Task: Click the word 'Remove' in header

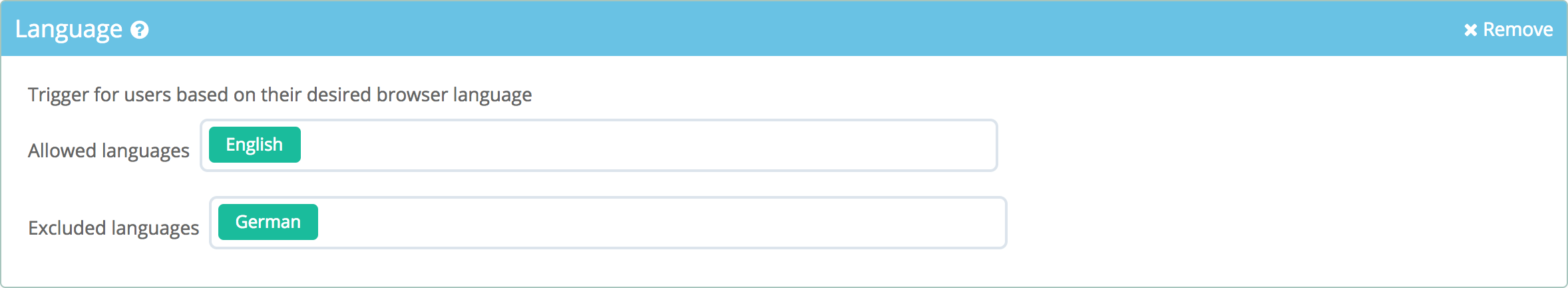Action: coord(1518,30)
